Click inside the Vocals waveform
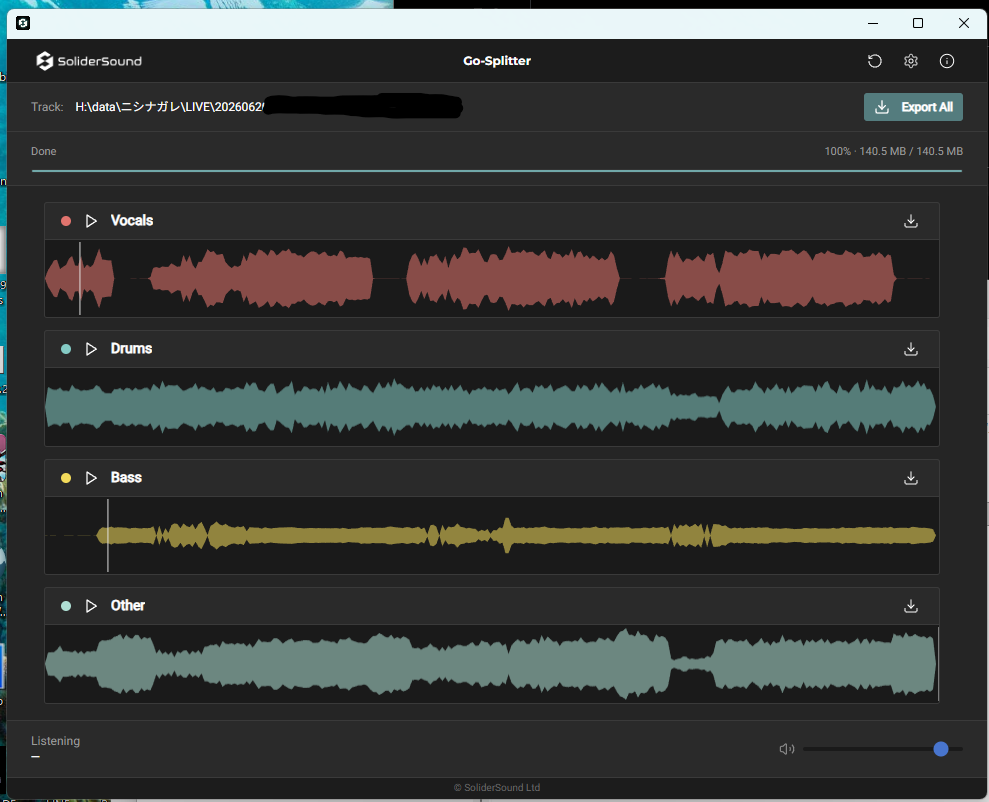 [490, 278]
